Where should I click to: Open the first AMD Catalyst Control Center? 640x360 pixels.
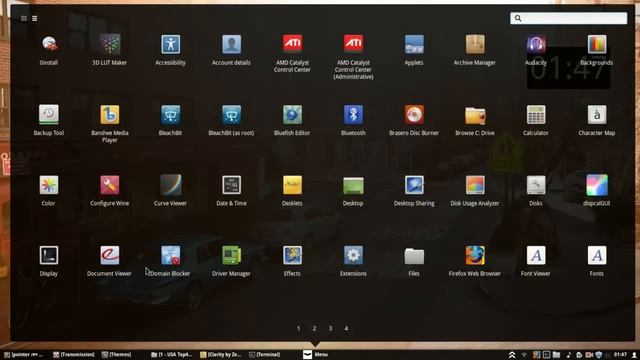[292, 53]
